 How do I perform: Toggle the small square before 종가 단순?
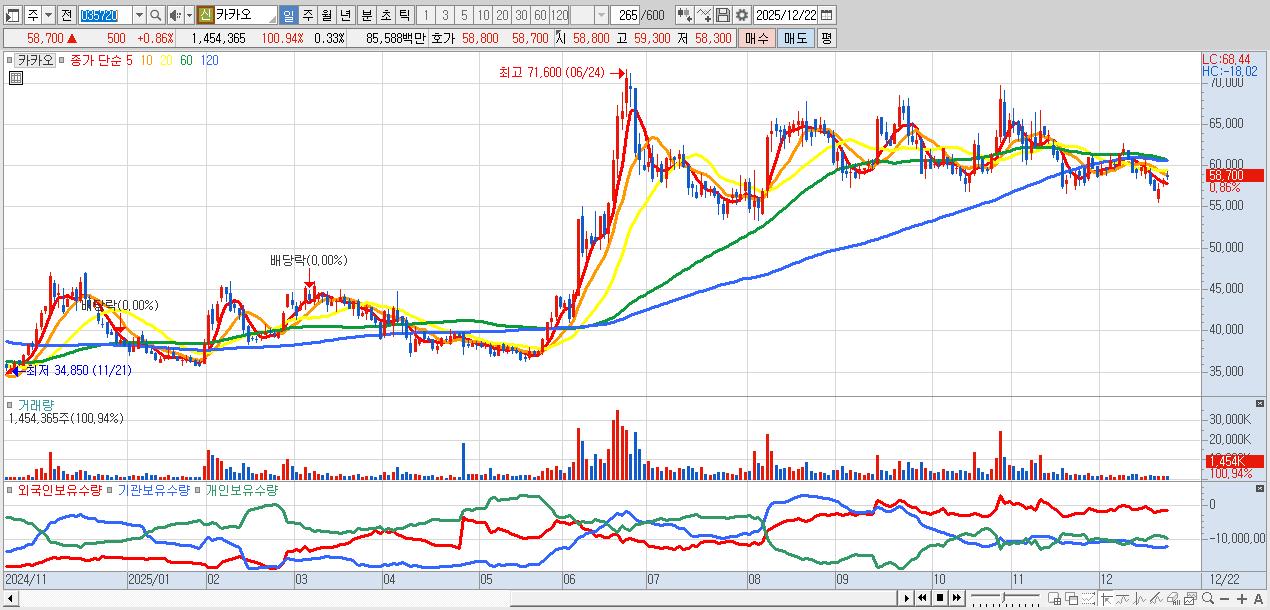[x=62, y=60]
